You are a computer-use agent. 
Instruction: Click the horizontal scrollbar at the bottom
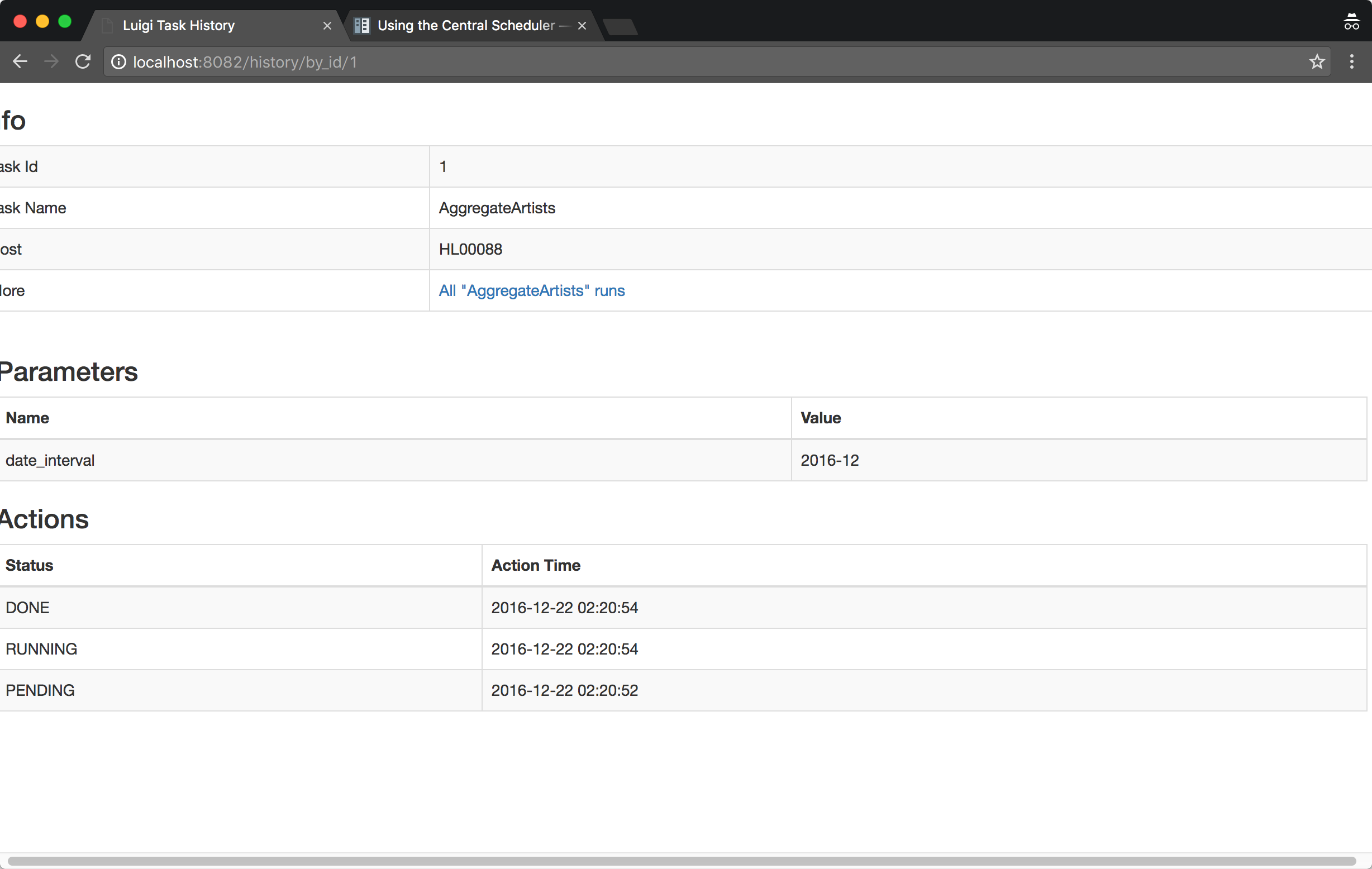coord(681,861)
